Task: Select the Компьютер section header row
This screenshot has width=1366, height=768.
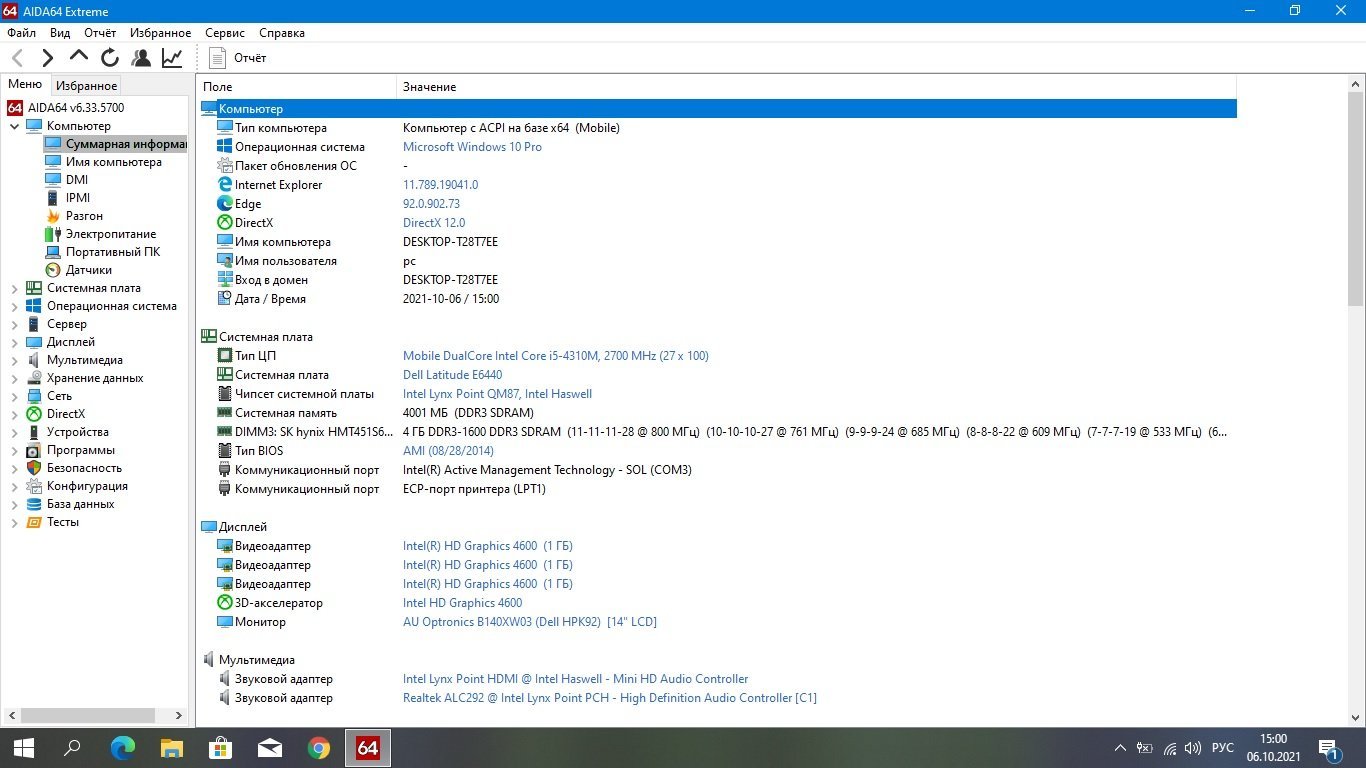Action: point(718,109)
